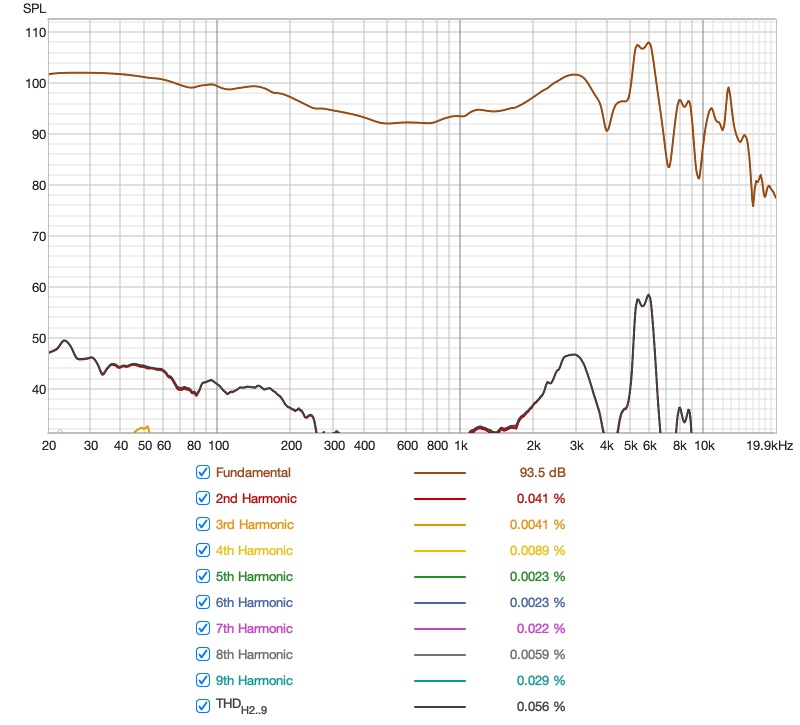This screenshot has height=725, width=800.
Task: Select the teal 9th Harmonic line swatch
Action: pyautogui.click(x=440, y=681)
